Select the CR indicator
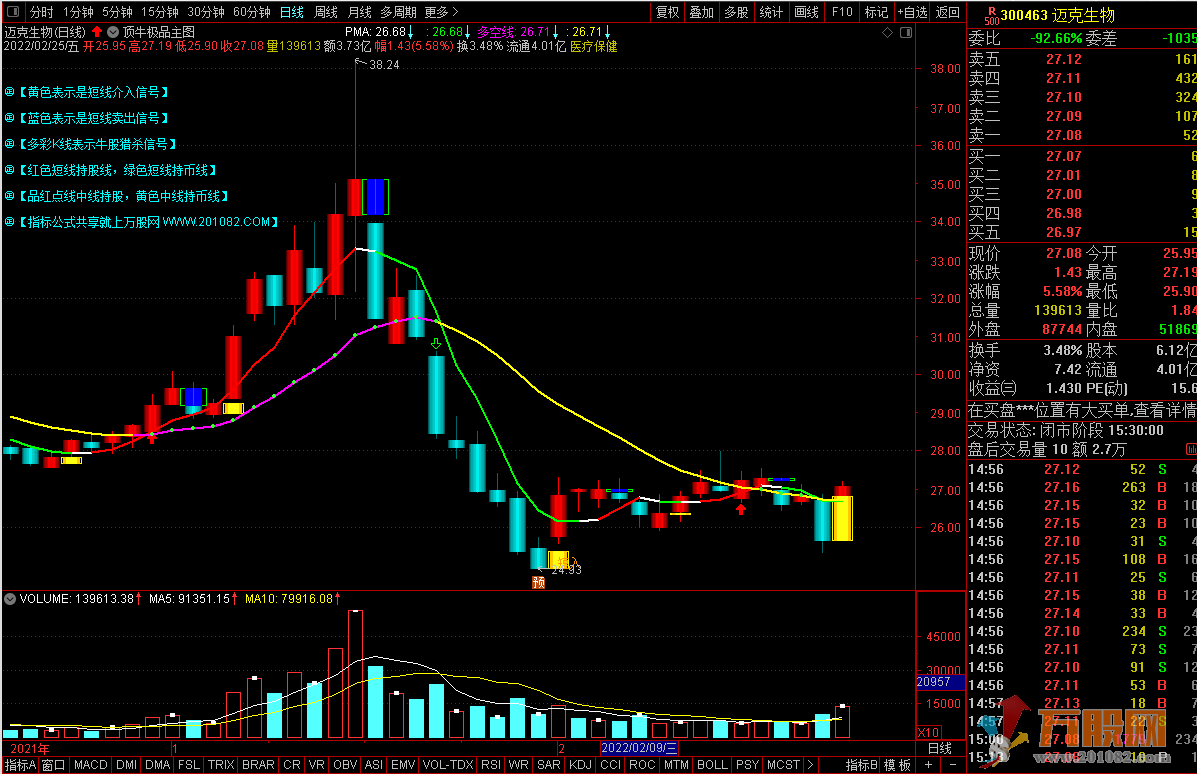The height and width of the screenshot is (774, 1197). [292, 765]
